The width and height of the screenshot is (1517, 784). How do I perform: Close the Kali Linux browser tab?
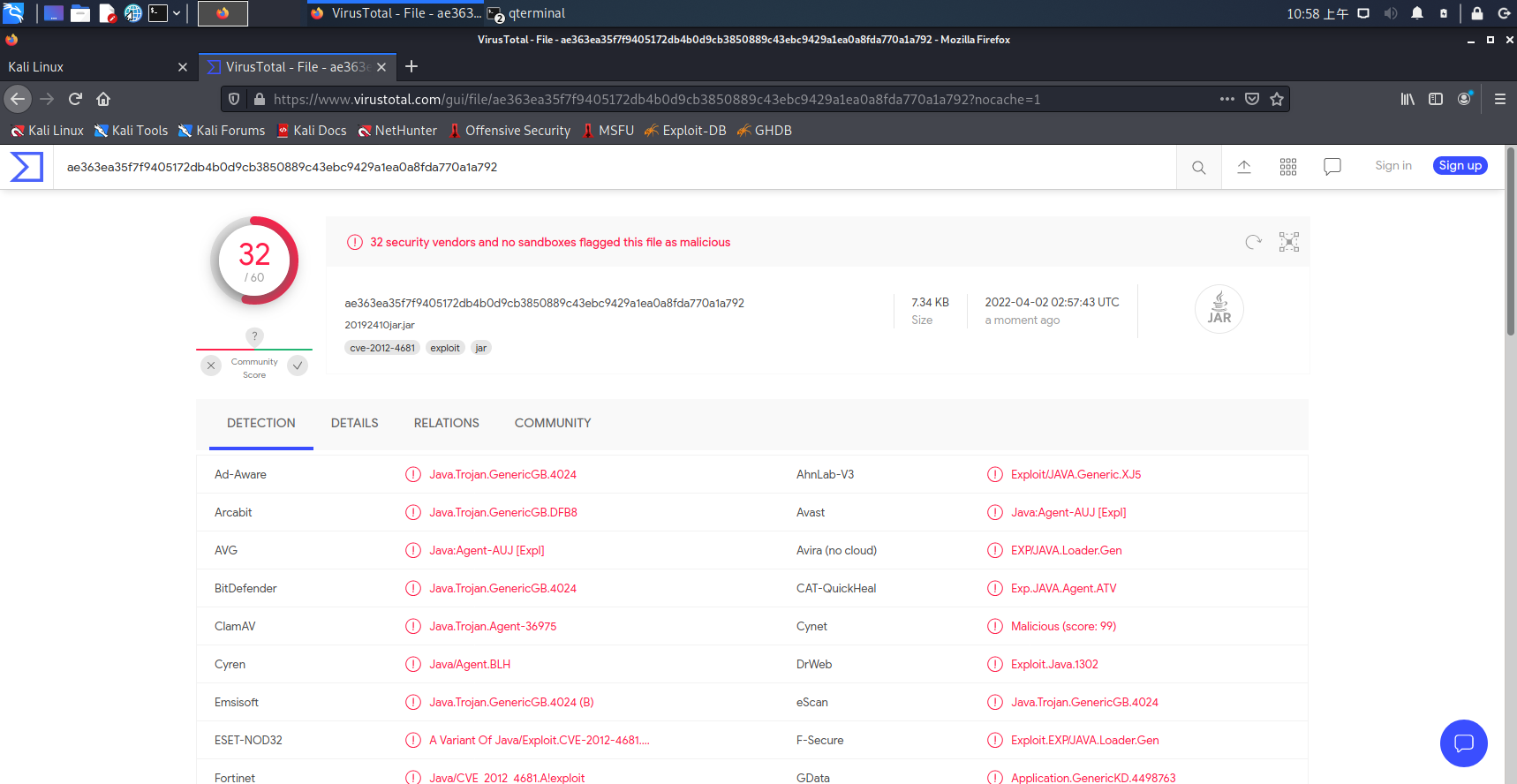[x=183, y=67]
